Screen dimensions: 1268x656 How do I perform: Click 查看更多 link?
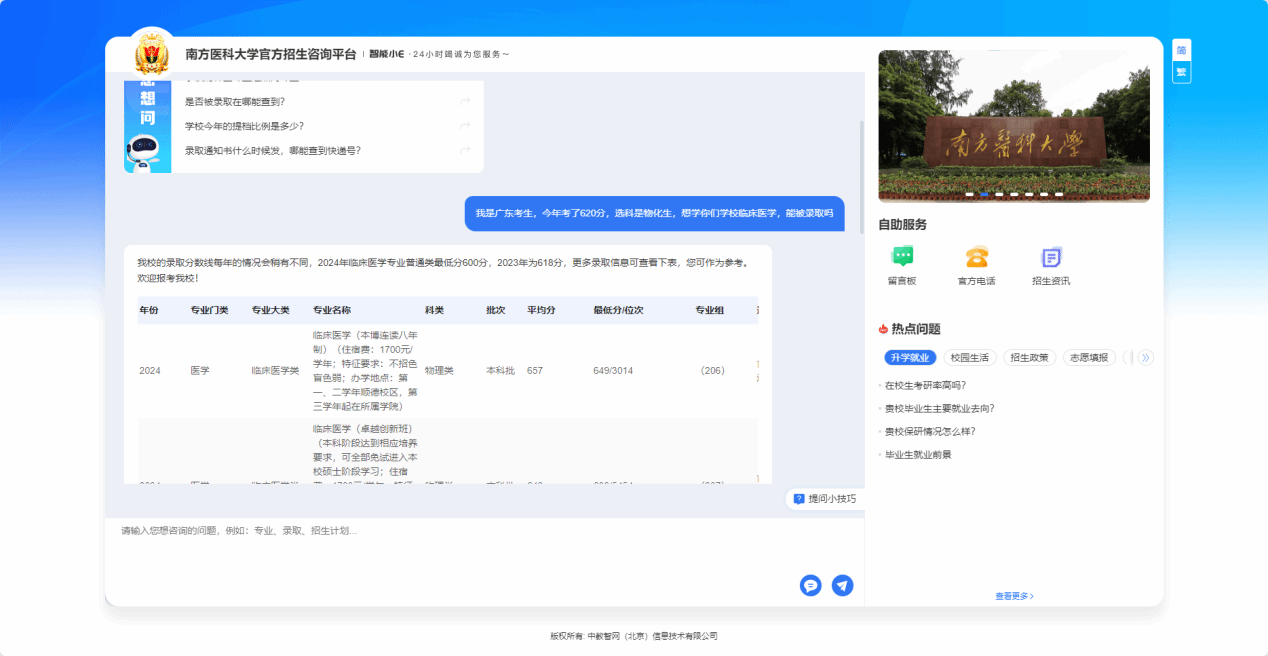1014,596
